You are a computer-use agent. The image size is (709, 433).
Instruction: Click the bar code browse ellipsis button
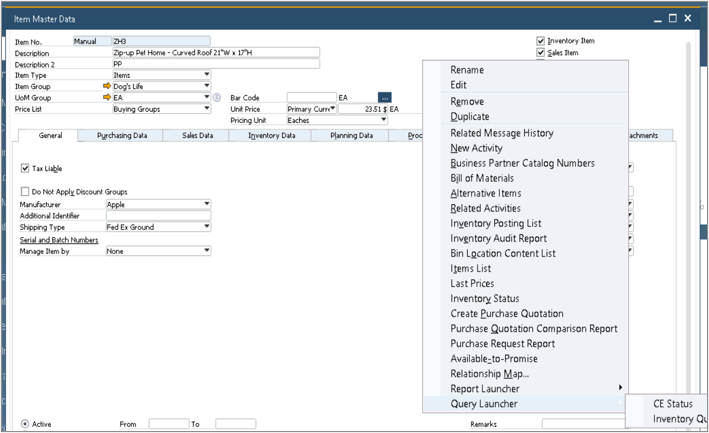[x=384, y=98]
